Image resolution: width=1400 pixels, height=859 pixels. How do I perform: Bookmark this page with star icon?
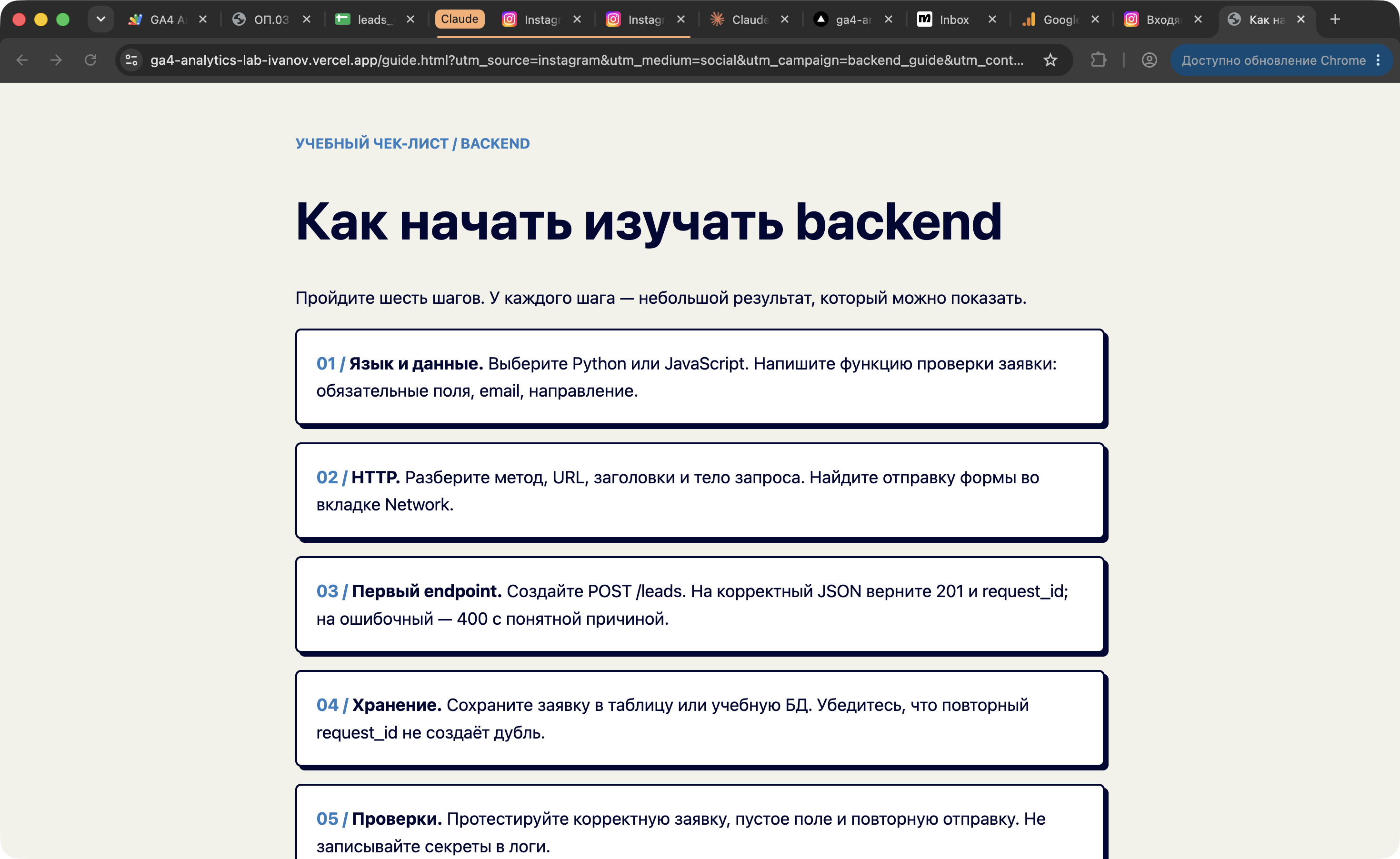[1050, 60]
